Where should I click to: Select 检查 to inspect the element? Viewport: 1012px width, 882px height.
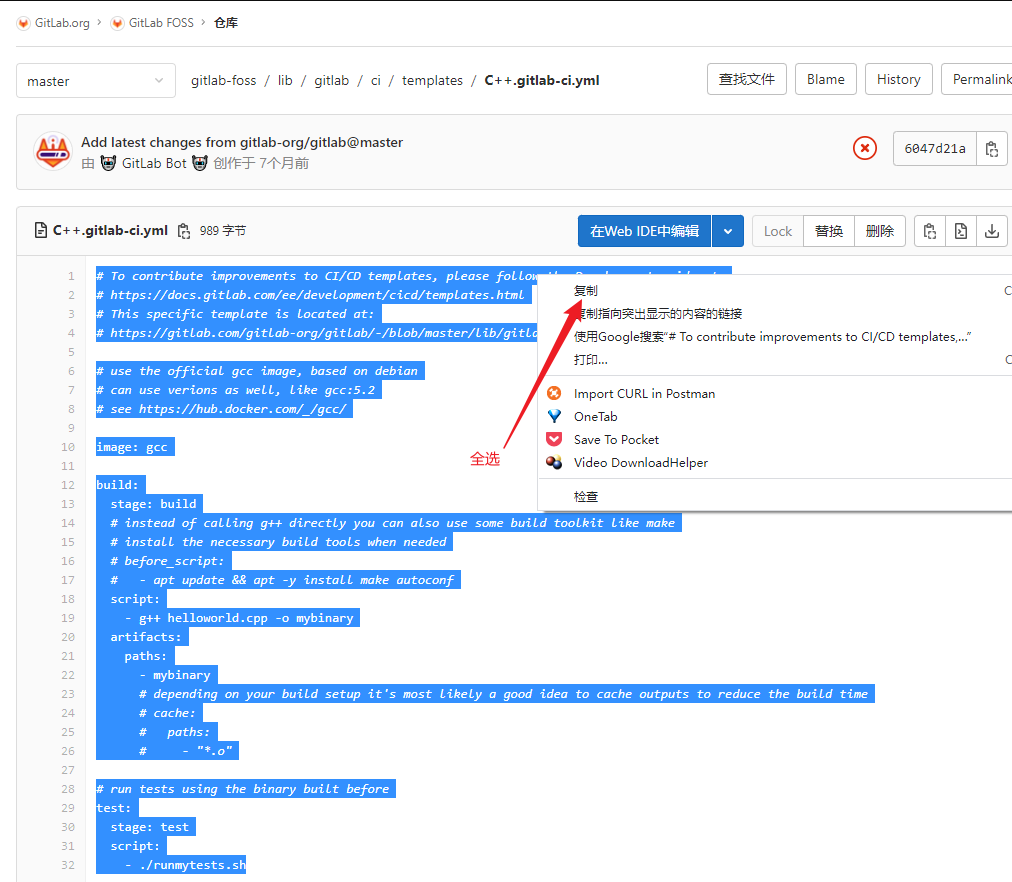pos(585,496)
